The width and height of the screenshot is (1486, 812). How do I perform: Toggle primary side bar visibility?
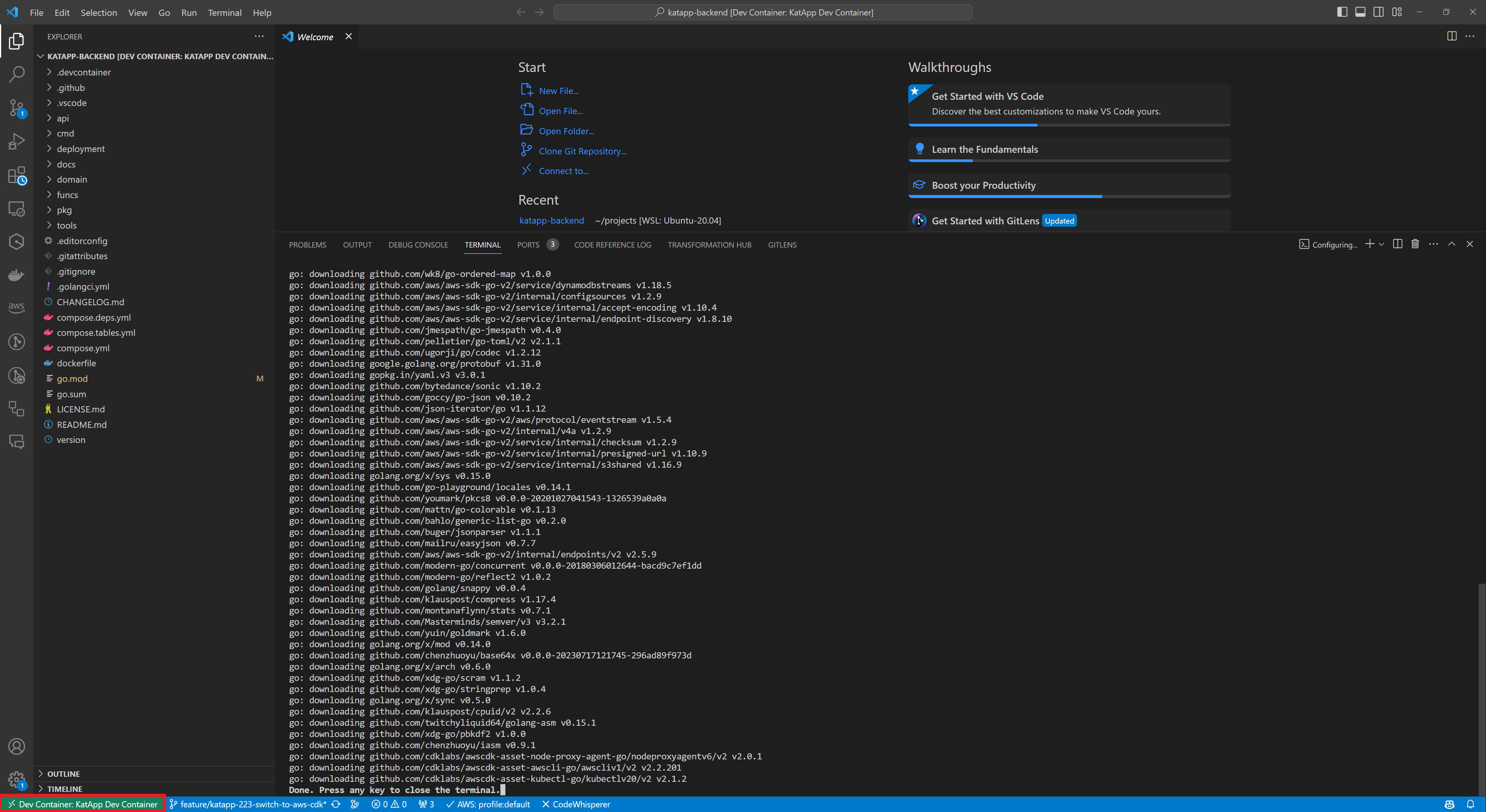[1342, 12]
